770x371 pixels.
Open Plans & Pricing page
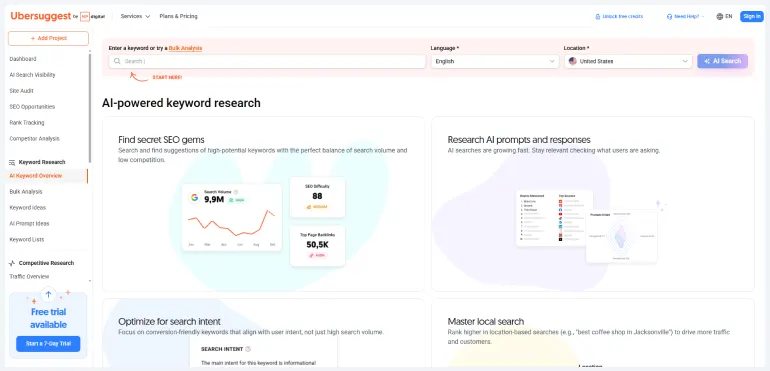pos(178,16)
